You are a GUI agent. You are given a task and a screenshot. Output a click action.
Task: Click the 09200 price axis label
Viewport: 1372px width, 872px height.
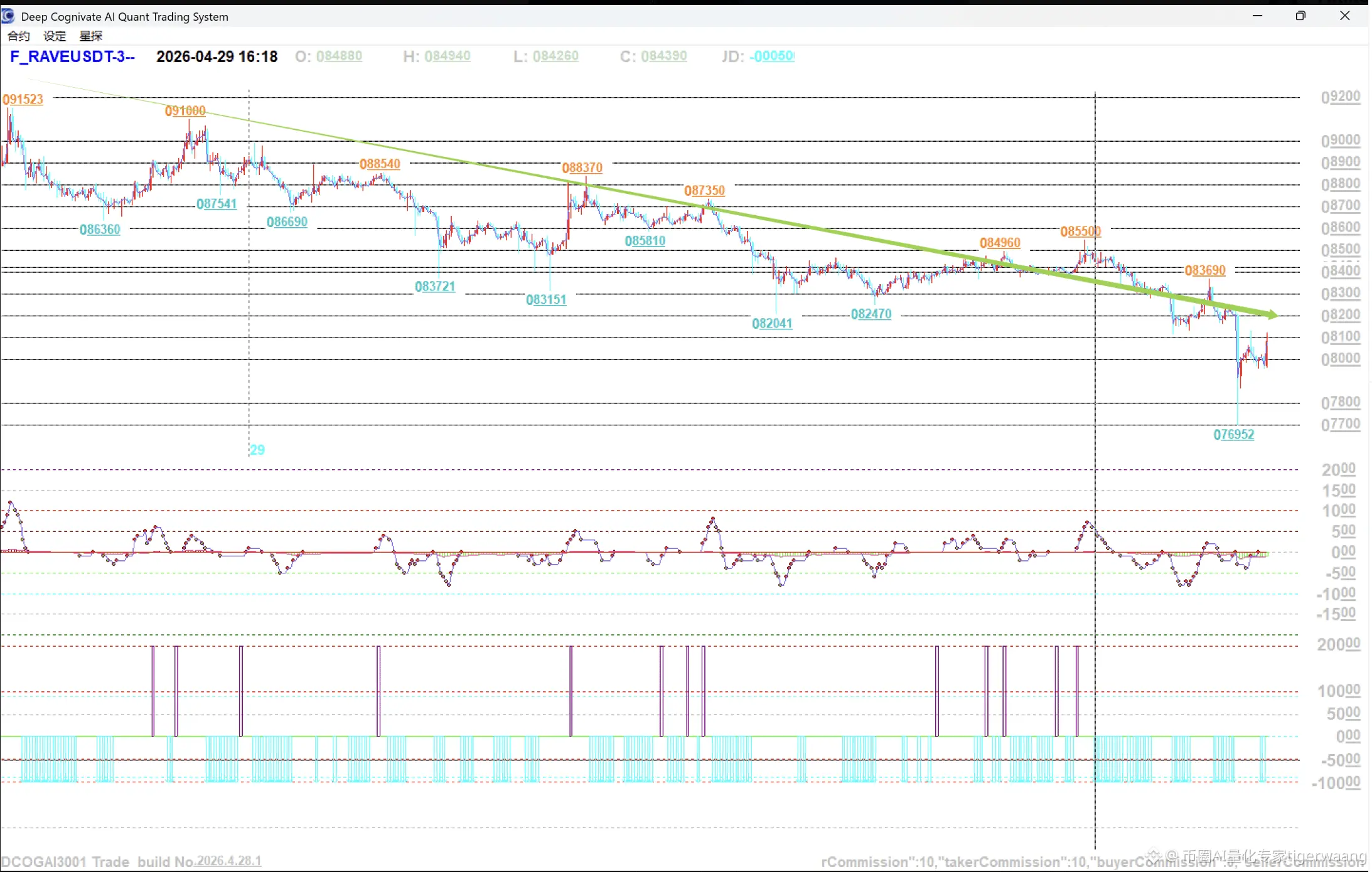pos(1340,97)
